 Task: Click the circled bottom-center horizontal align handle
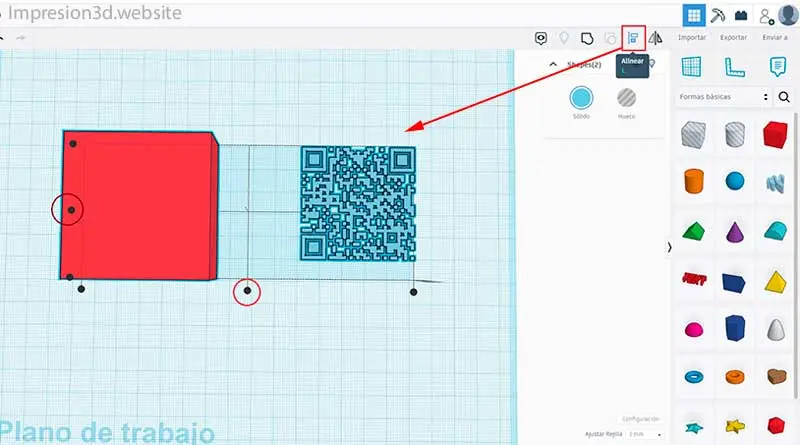pos(247,290)
